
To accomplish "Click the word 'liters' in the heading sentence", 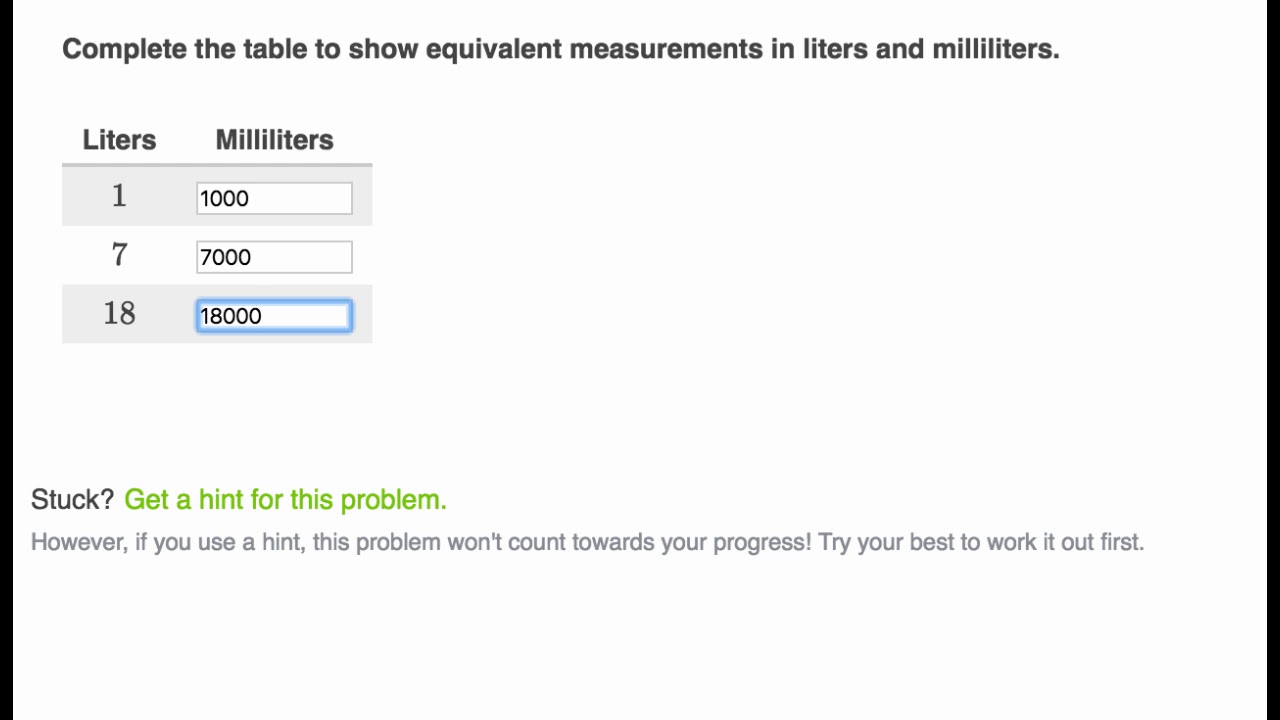I will tap(836, 49).
